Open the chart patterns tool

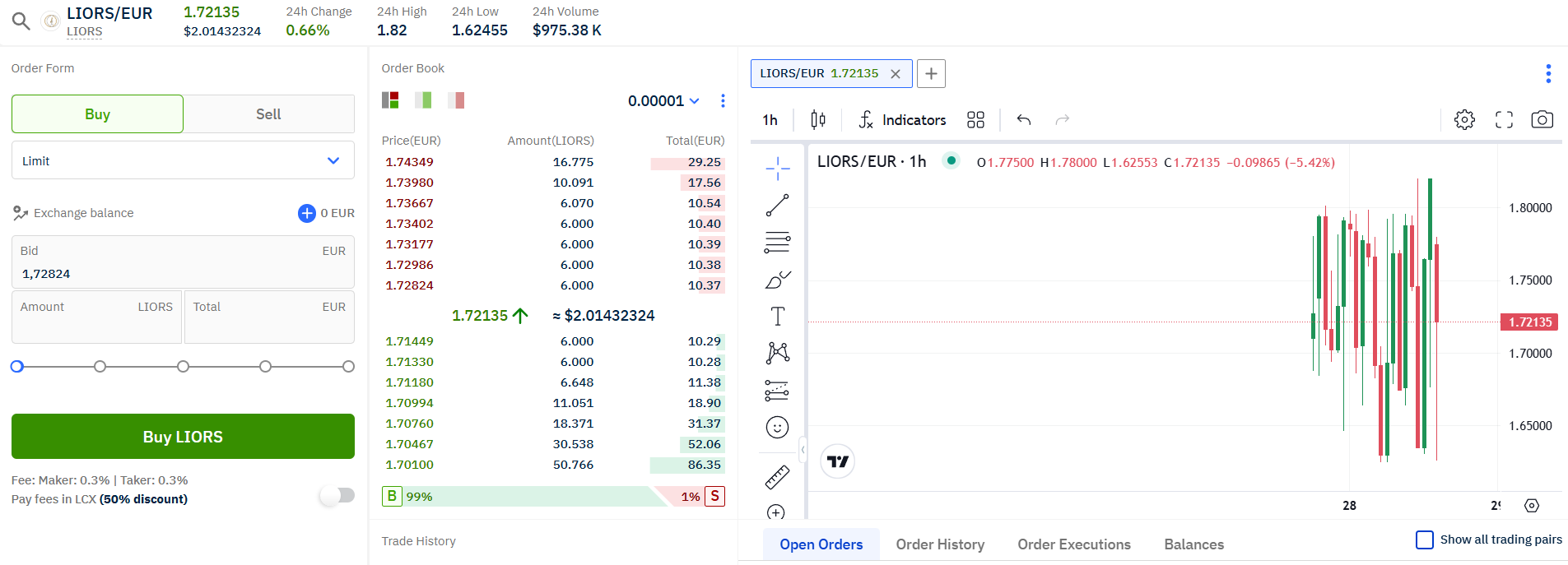(x=777, y=353)
